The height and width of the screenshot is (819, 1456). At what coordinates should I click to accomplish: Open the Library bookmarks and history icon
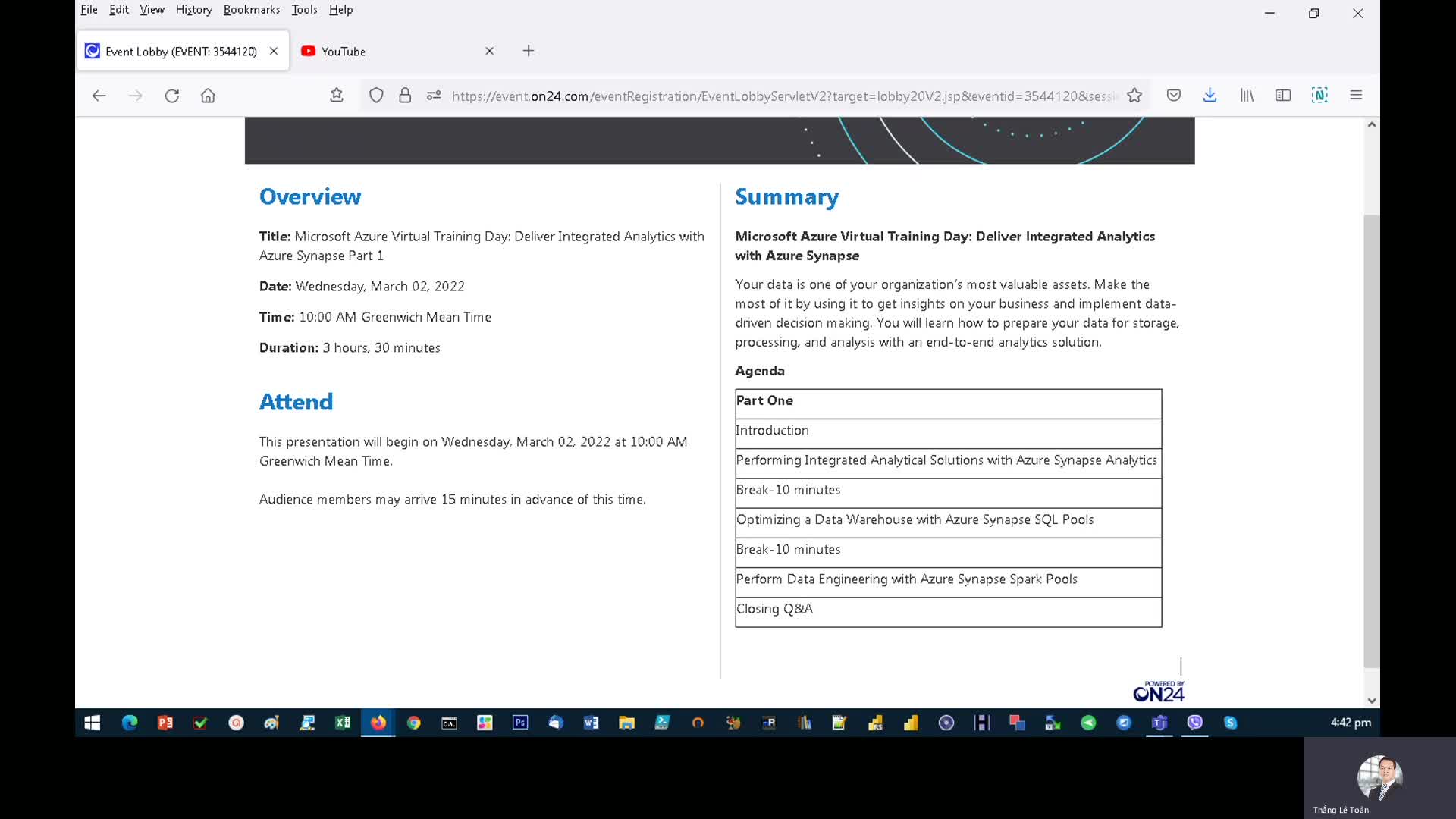tap(1247, 96)
